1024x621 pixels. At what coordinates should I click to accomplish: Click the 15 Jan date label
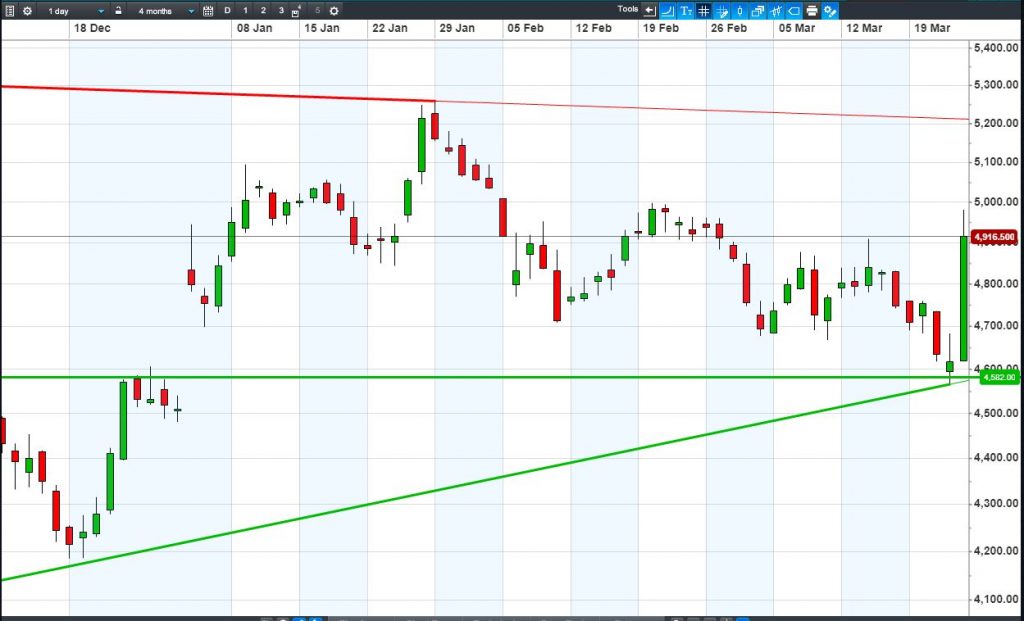click(322, 29)
